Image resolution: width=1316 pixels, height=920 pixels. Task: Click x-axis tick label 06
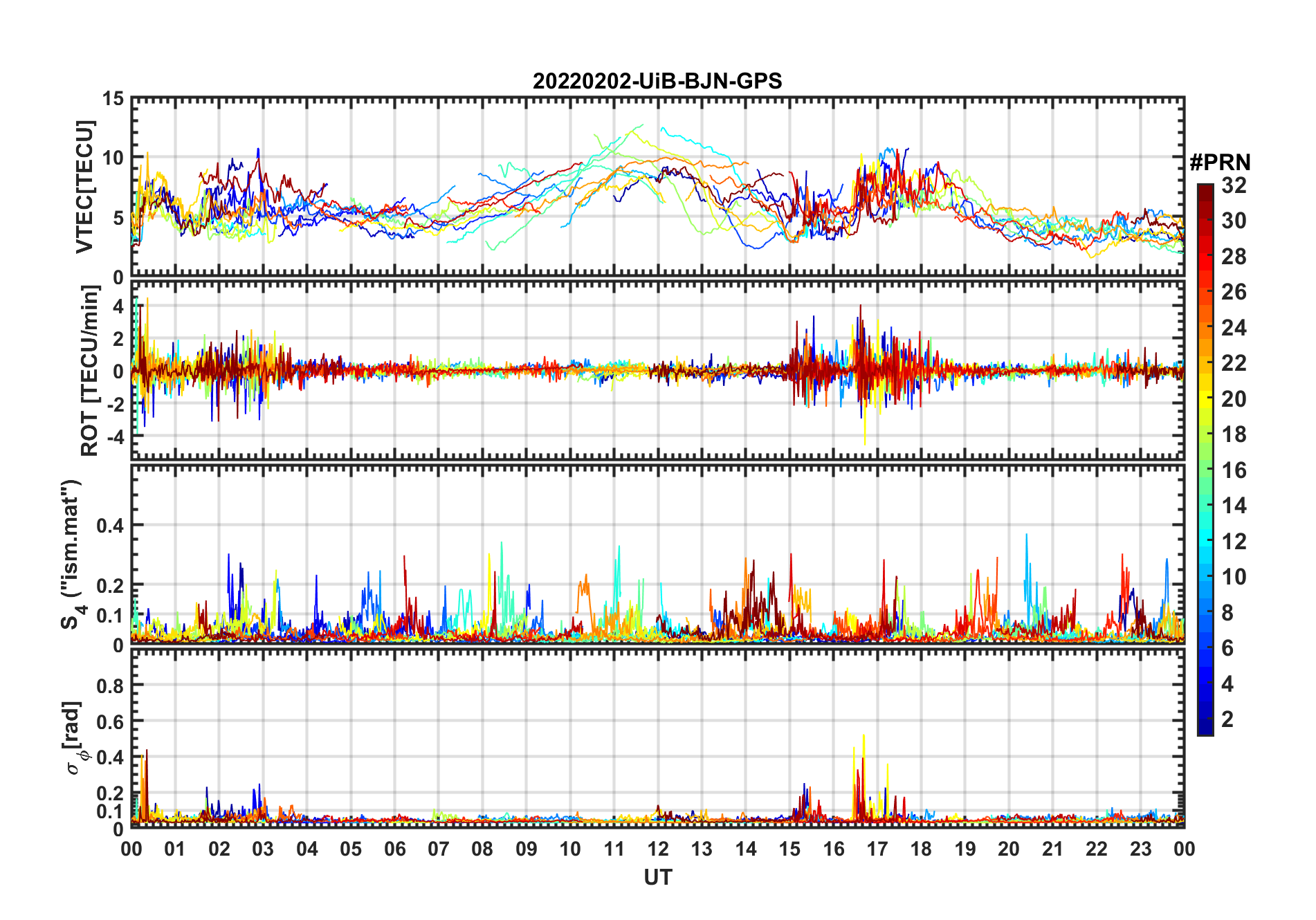(394, 849)
